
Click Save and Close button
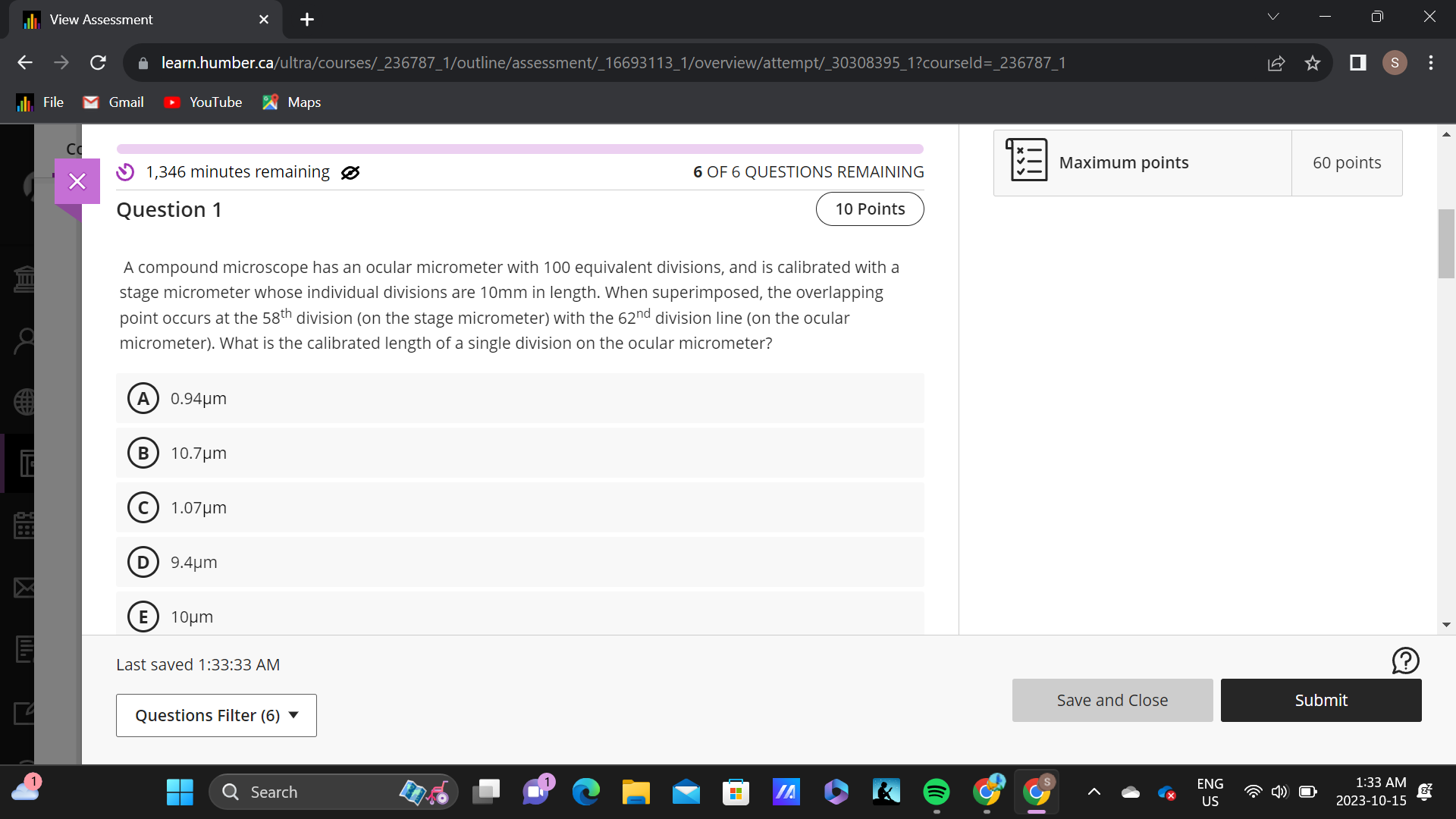coord(1112,700)
